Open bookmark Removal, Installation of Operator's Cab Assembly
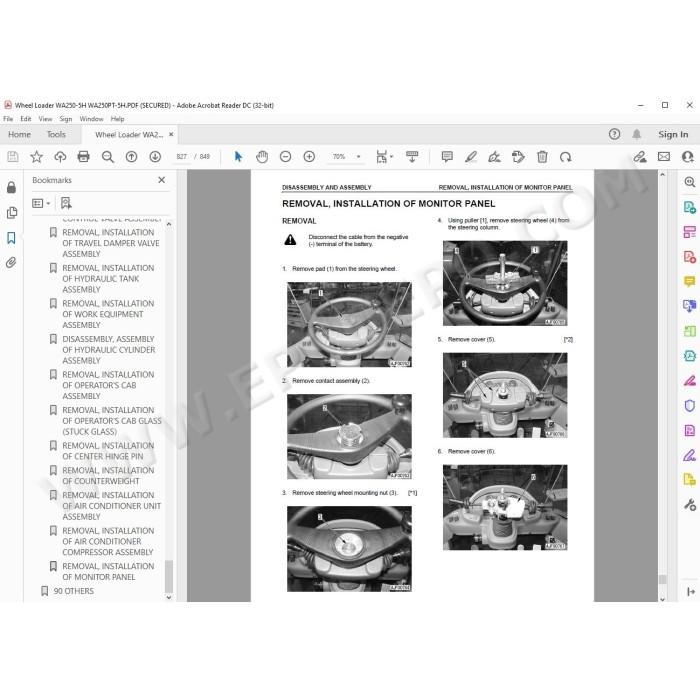Viewport: 700px width, 700px height. [108, 385]
